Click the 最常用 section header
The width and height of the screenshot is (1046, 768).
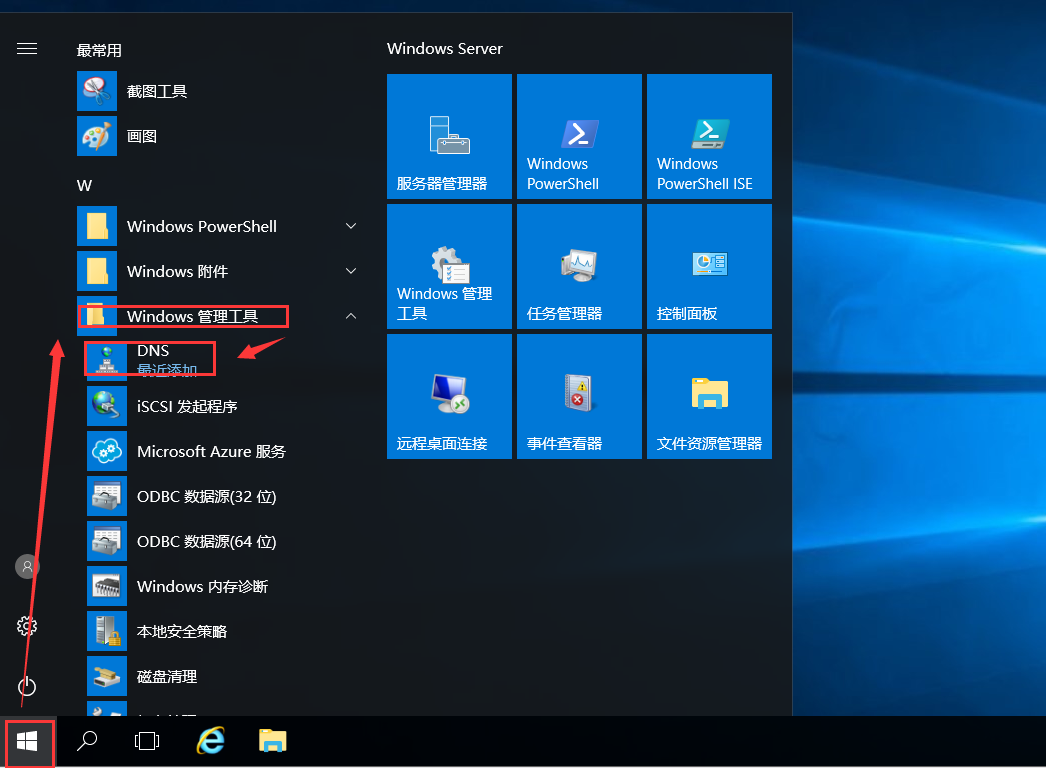pyautogui.click(x=99, y=50)
